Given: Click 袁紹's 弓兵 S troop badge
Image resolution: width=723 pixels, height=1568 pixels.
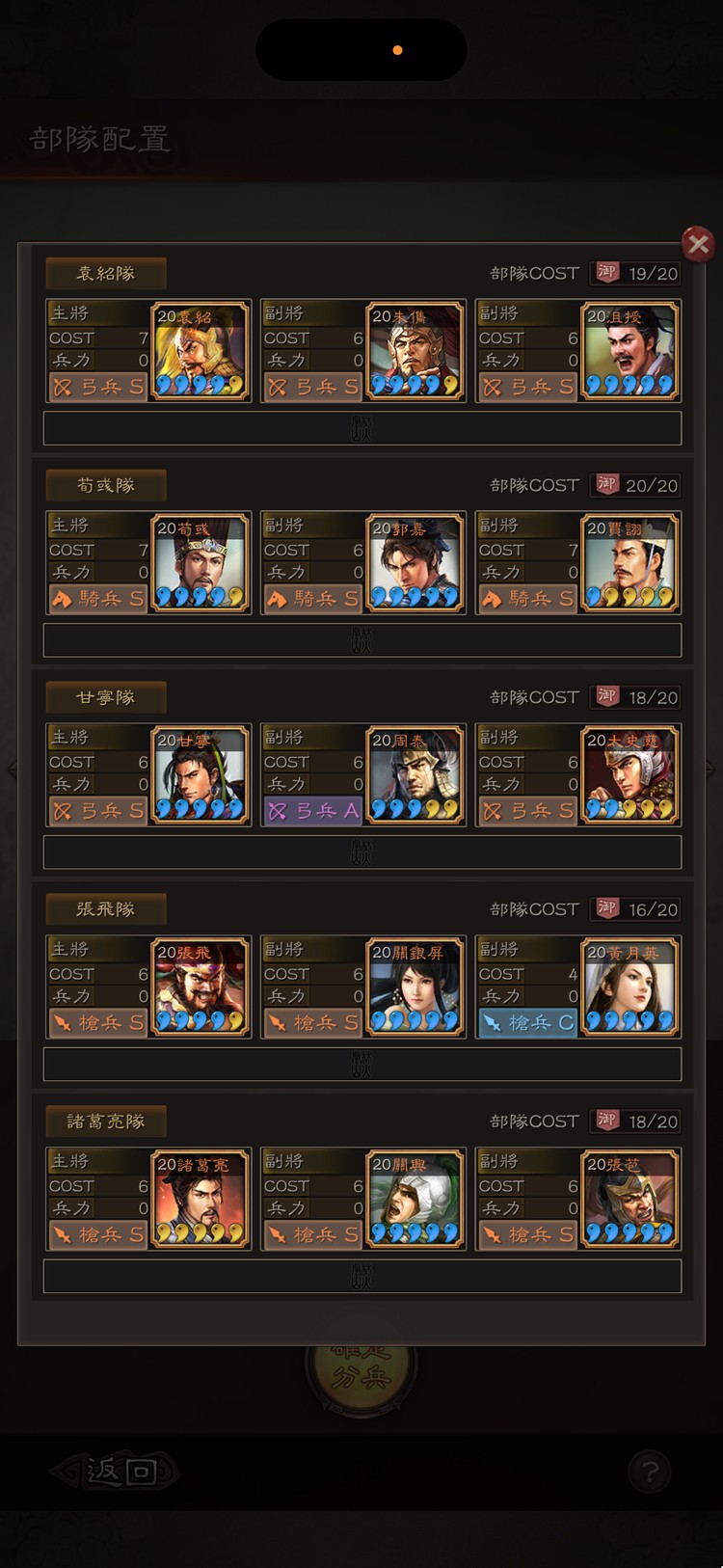Looking at the screenshot, I should pos(98,387).
